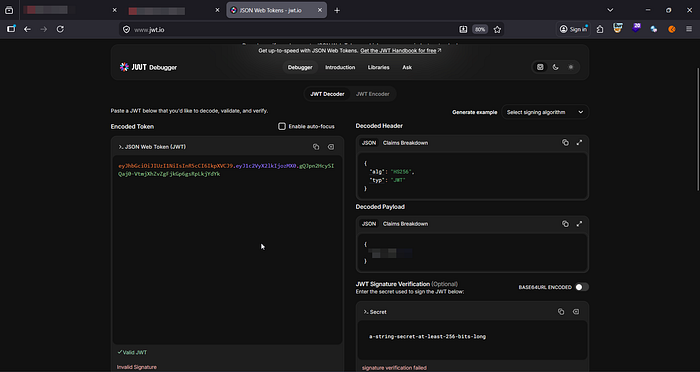The height and width of the screenshot is (372, 700).
Task: Select the Debugger nav item
Action: [x=300, y=67]
